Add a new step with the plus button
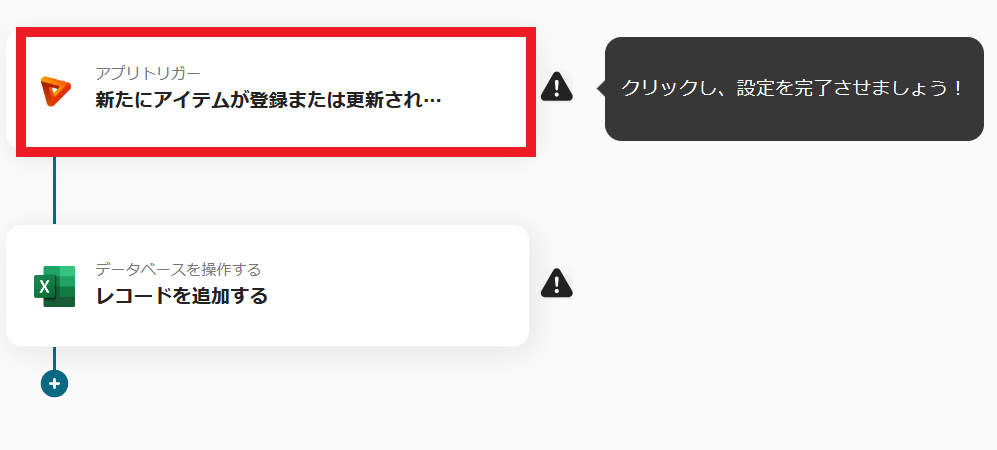Viewport: 997px width, 450px height. tap(55, 384)
